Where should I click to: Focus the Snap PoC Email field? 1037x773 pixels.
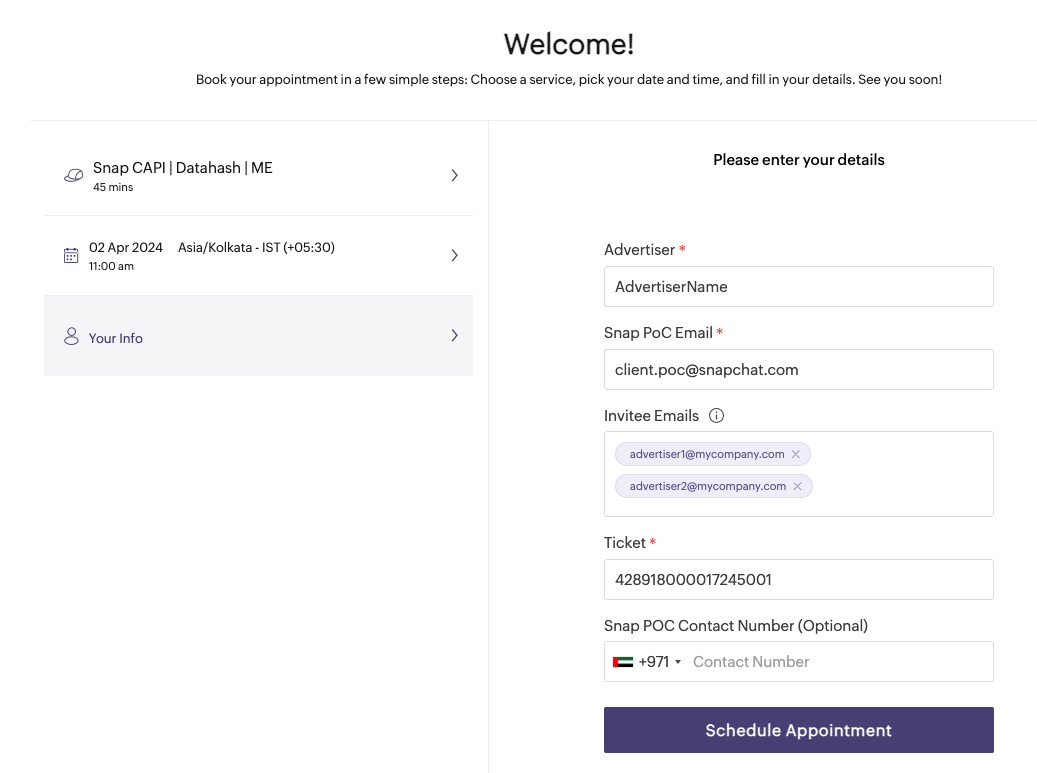(798, 370)
